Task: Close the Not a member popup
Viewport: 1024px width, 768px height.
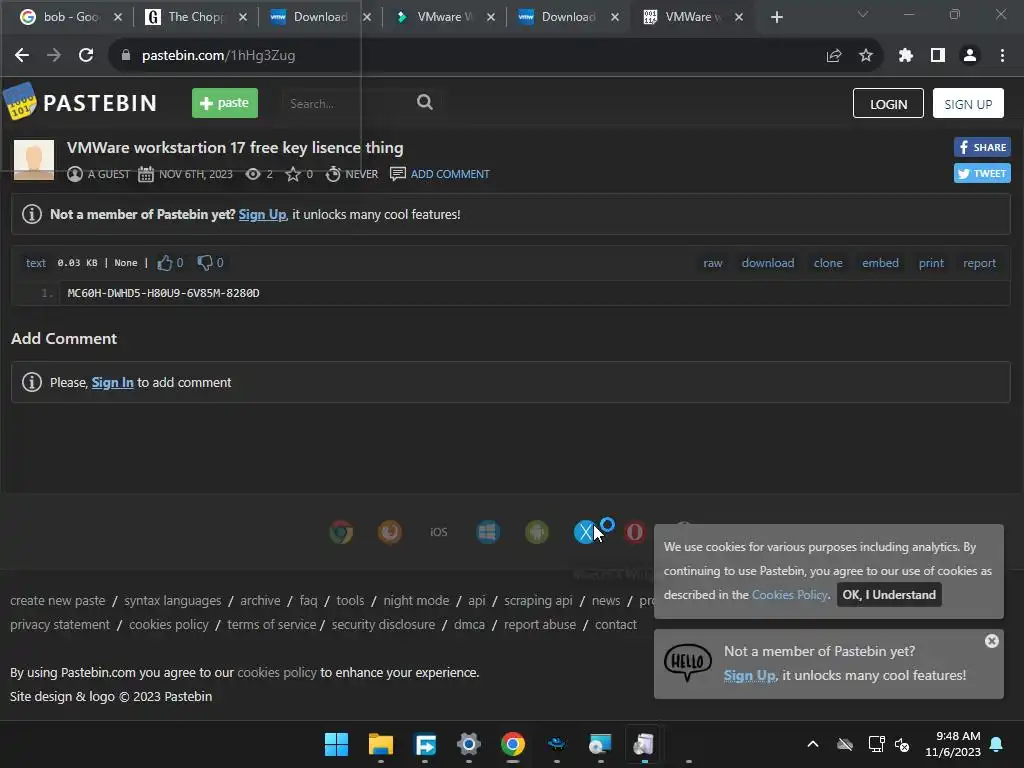Action: (x=991, y=641)
